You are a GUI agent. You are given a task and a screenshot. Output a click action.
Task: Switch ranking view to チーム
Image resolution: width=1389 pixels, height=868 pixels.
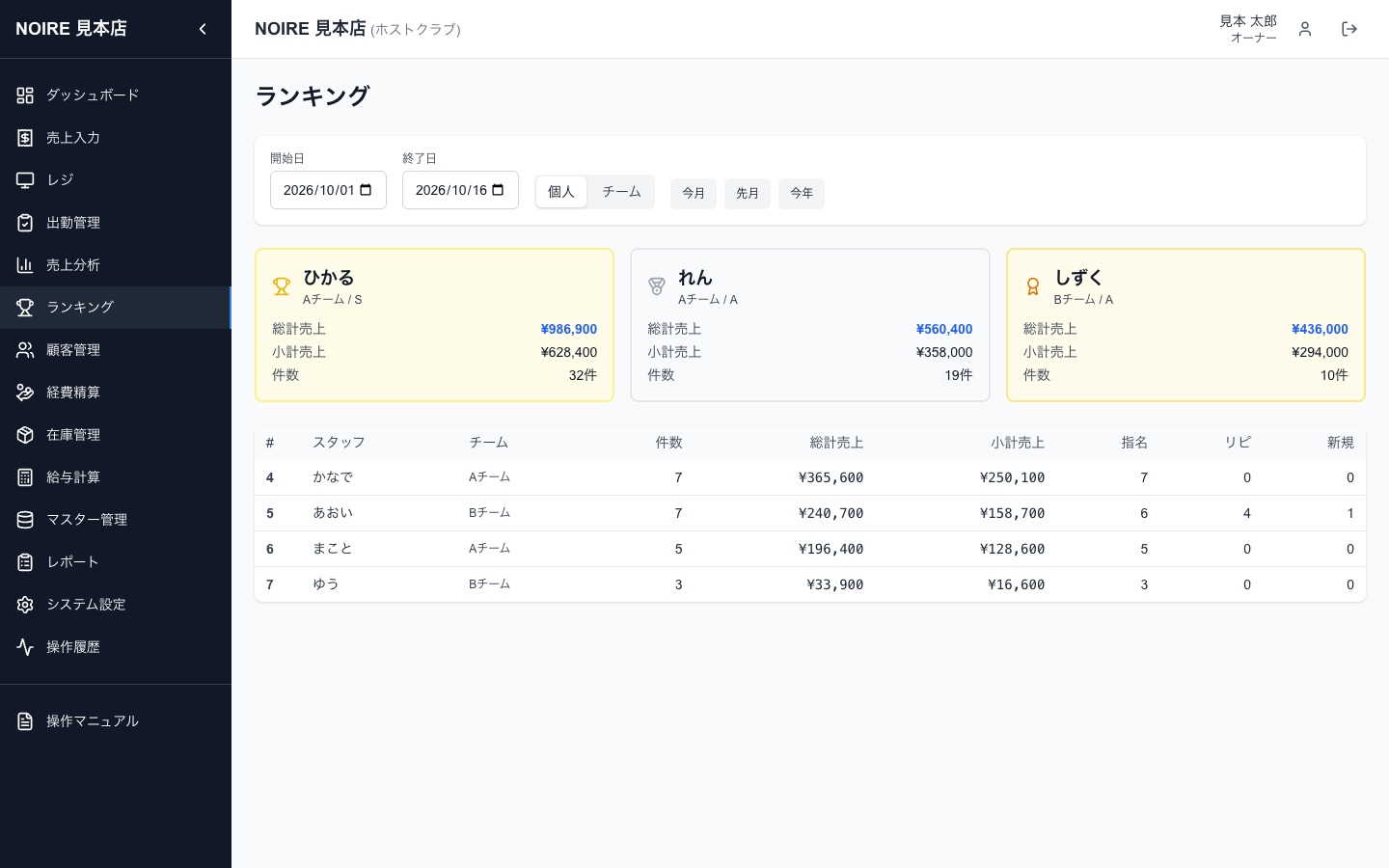[x=621, y=192]
